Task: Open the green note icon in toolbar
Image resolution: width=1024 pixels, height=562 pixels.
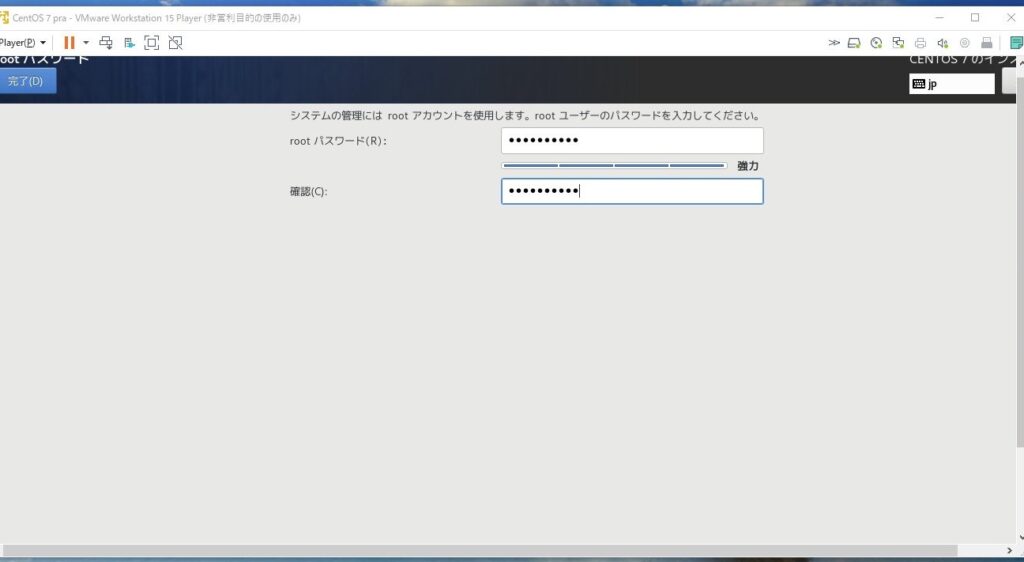Action: pyautogui.click(x=1016, y=43)
